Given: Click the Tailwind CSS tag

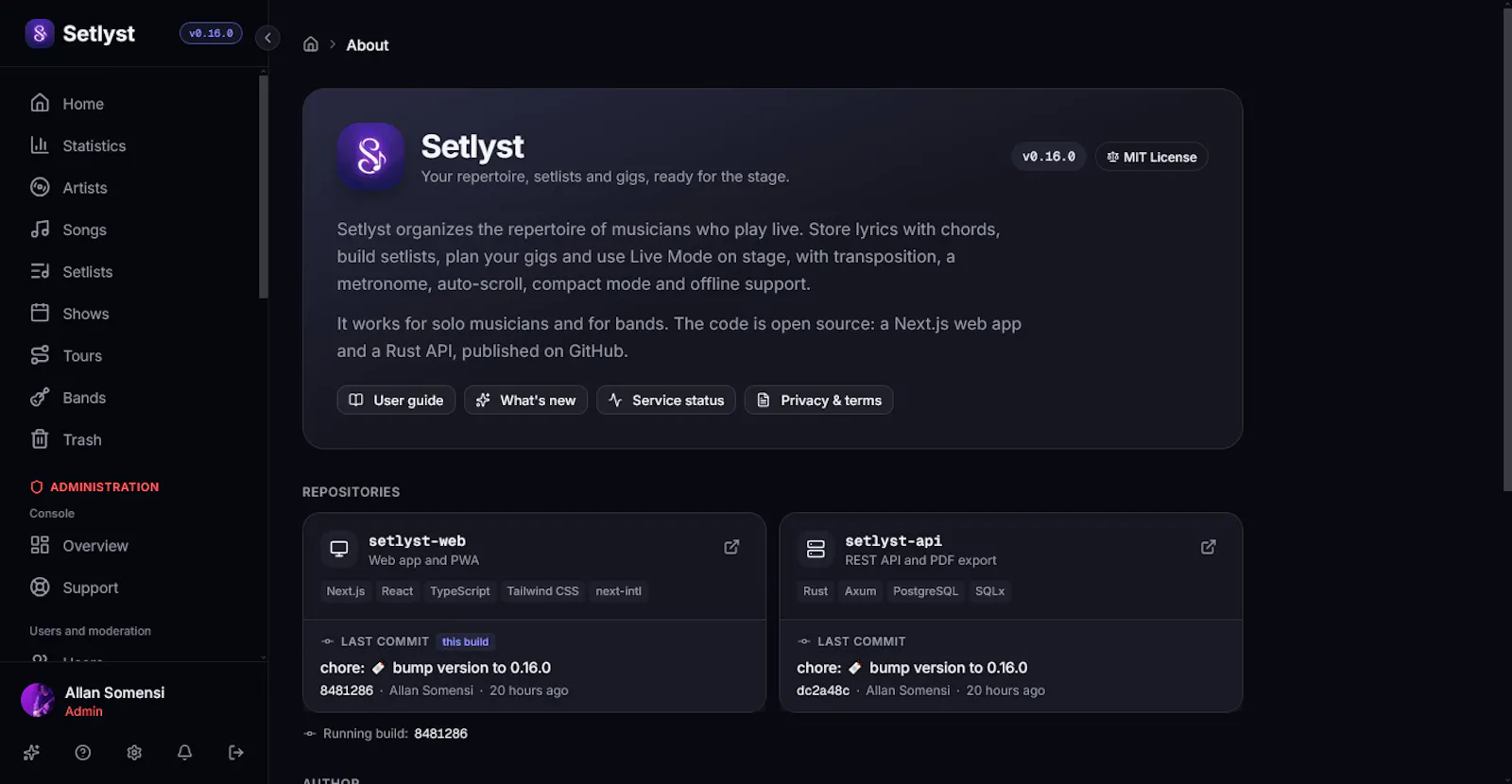Looking at the screenshot, I should tap(542, 591).
